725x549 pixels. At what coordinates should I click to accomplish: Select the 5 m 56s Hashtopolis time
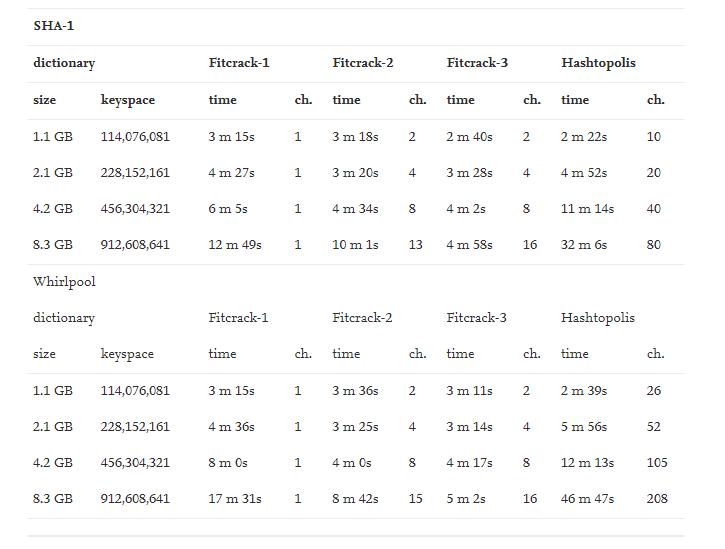[584, 426]
